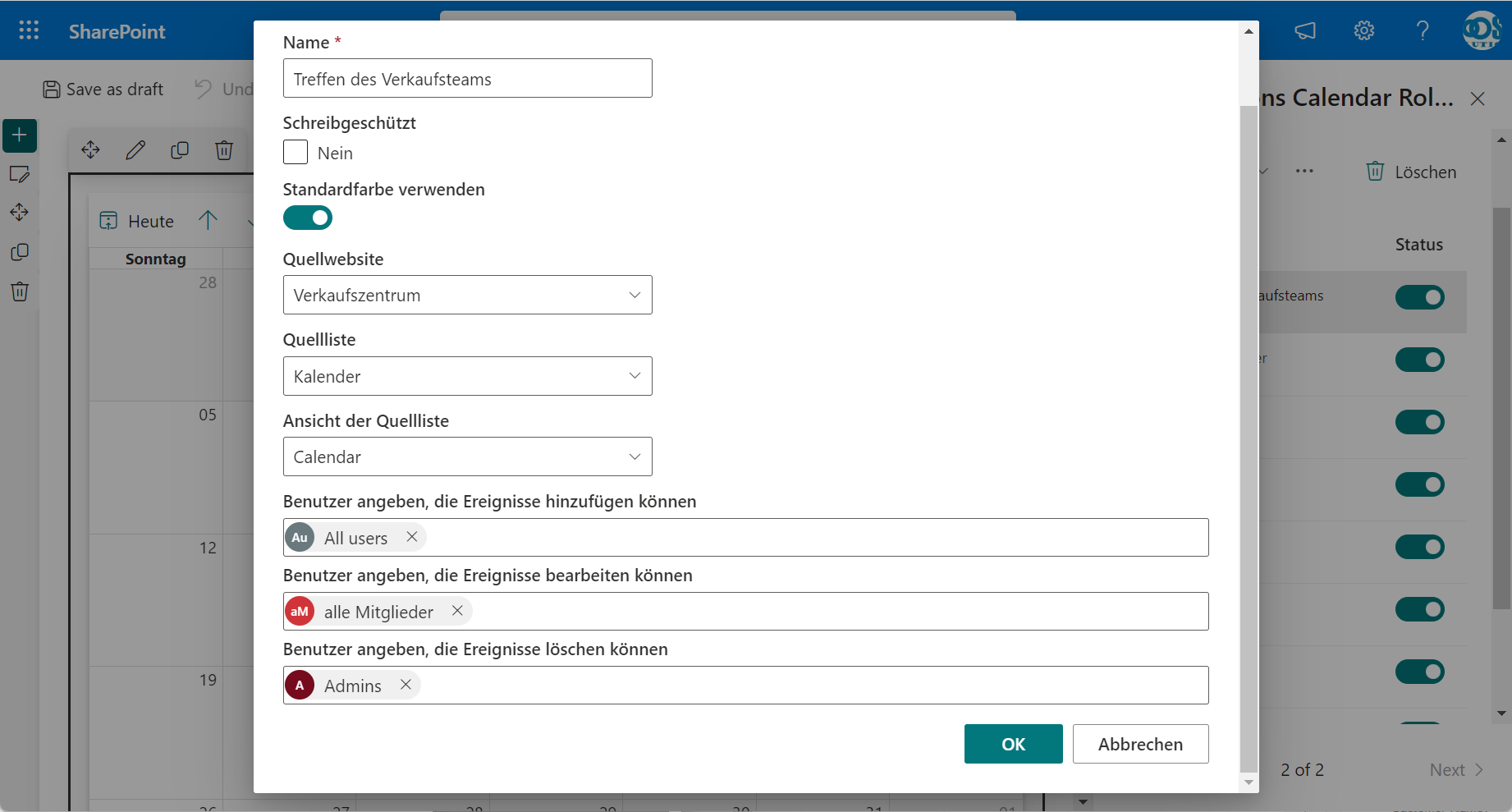Click the dialog scrollbar up arrow
The height and width of the screenshot is (812, 1512).
coord(1249,31)
